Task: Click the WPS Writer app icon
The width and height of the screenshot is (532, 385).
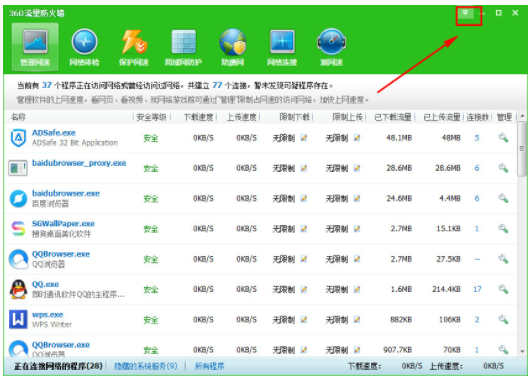Action: (18, 320)
